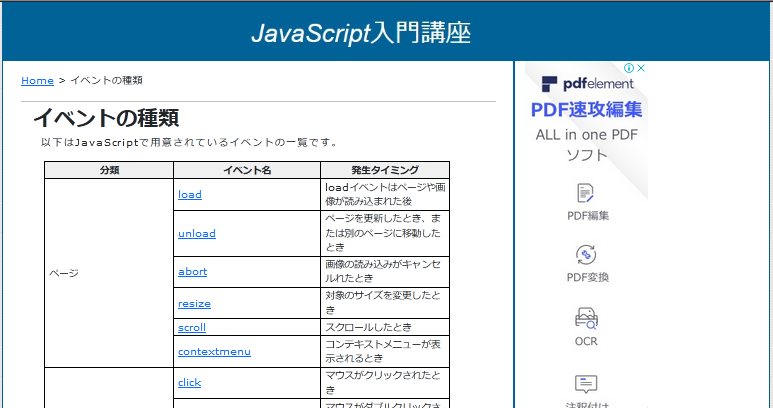Click the ALL in one PDF ソフト text

[587, 145]
